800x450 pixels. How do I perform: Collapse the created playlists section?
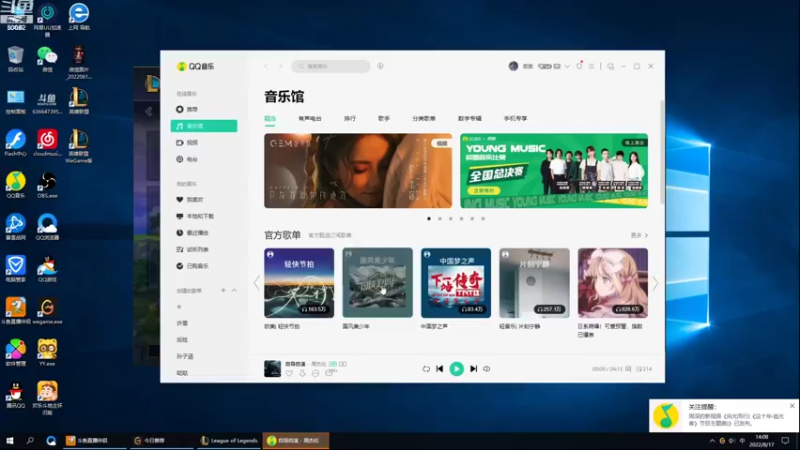pyautogui.click(x=234, y=290)
